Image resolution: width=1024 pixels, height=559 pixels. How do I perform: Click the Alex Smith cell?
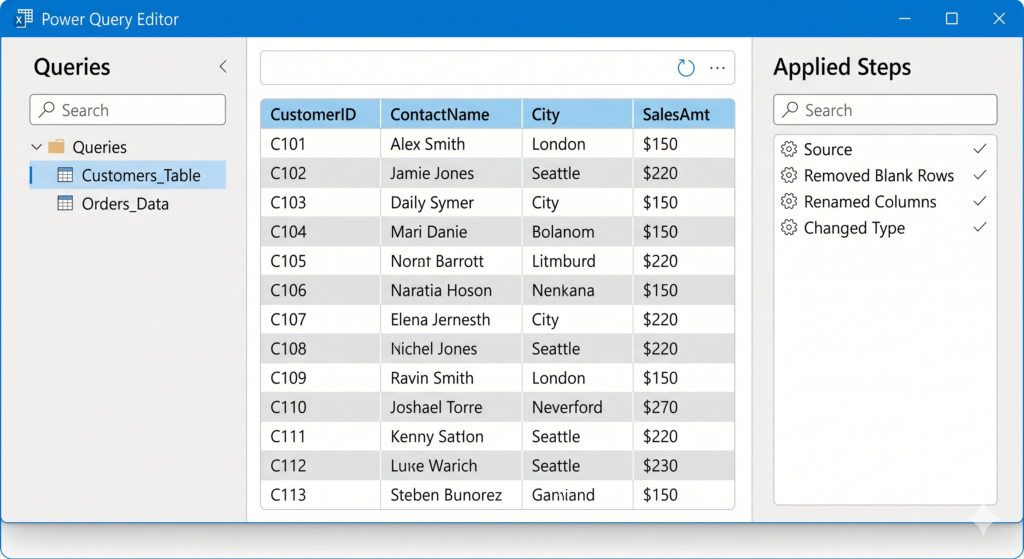[x=451, y=144]
